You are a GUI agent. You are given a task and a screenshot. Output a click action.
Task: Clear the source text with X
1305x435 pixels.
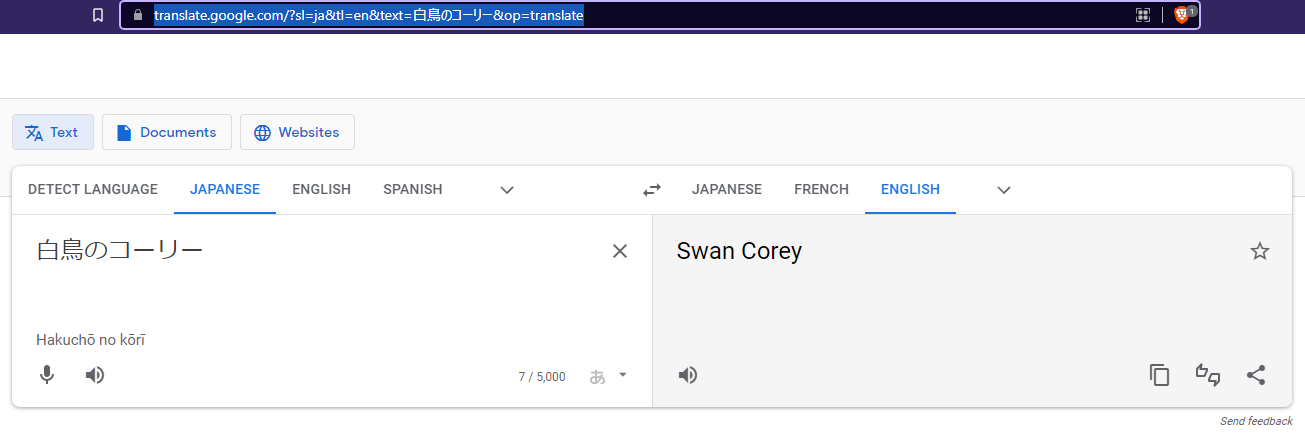(x=620, y=251)
